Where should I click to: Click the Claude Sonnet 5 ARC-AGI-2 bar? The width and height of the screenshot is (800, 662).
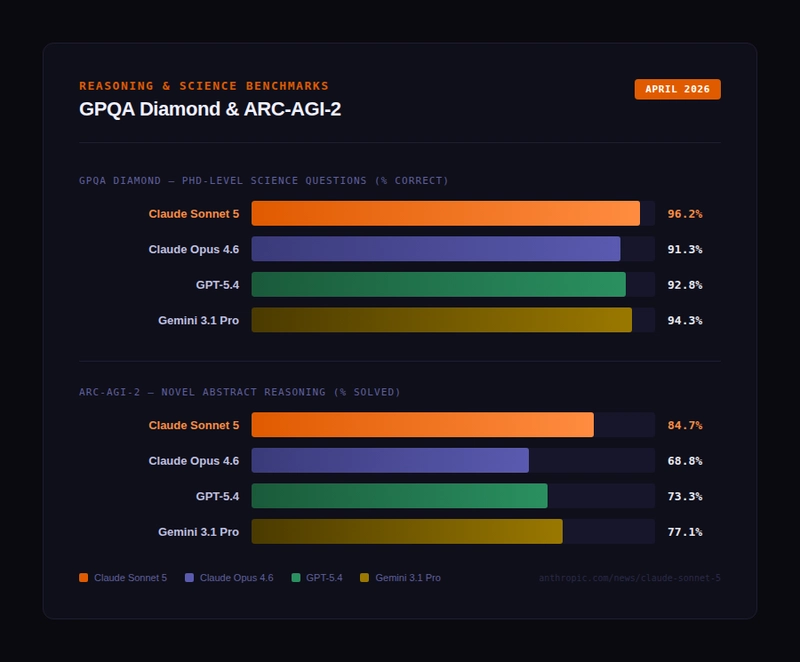click(x=422, y=425)
